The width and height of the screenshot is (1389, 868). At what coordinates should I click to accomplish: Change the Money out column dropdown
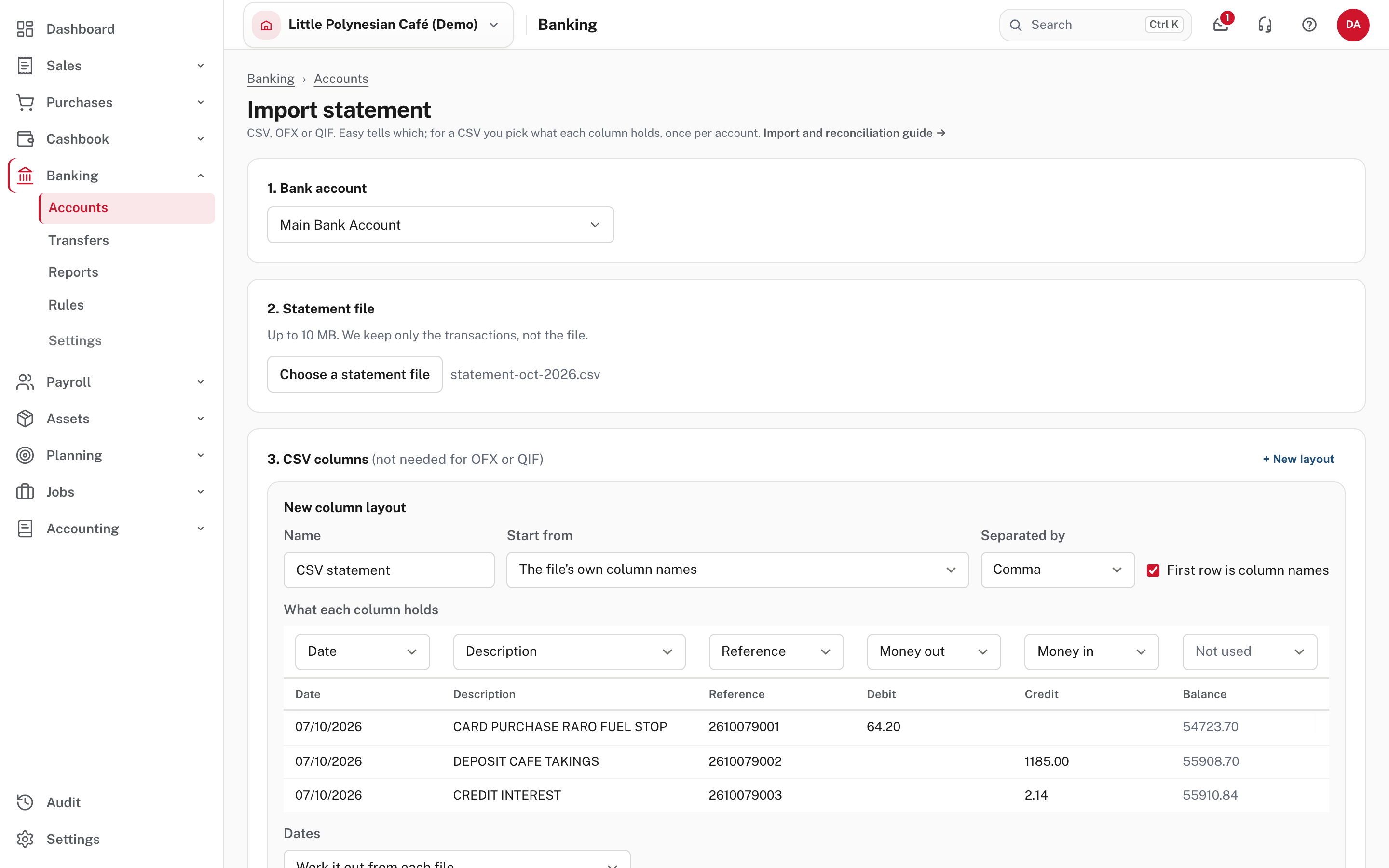(933, 651)
